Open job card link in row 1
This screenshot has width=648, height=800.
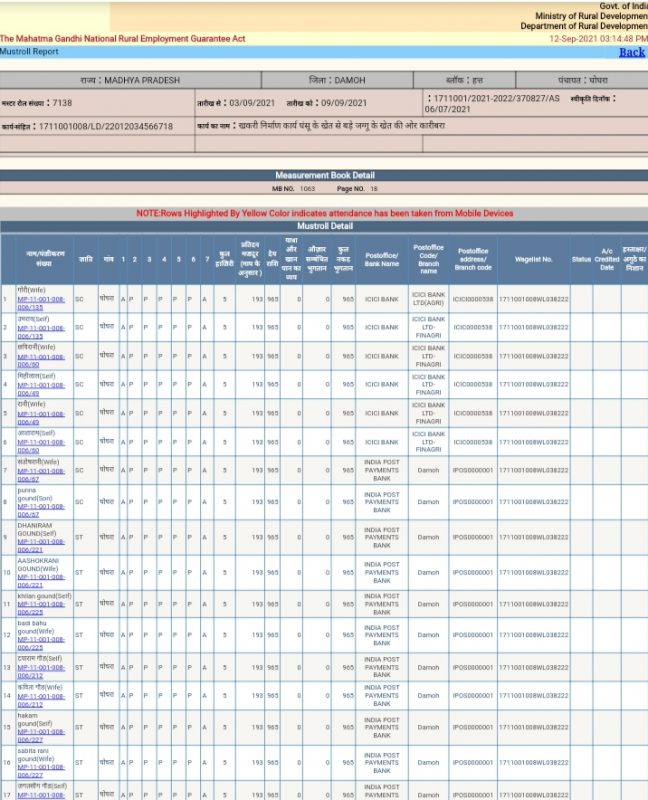pyautogui.click(x=41, y=303)
